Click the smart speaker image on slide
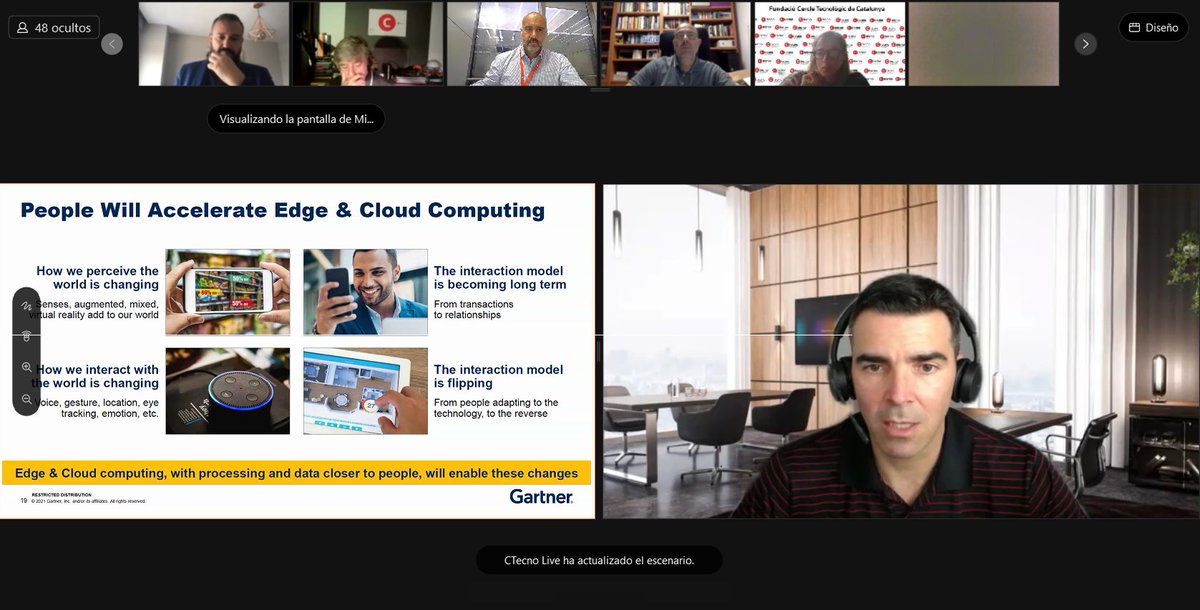This screenshot has width=1200, height=610. pyautogui.click(x=228, y=391)
